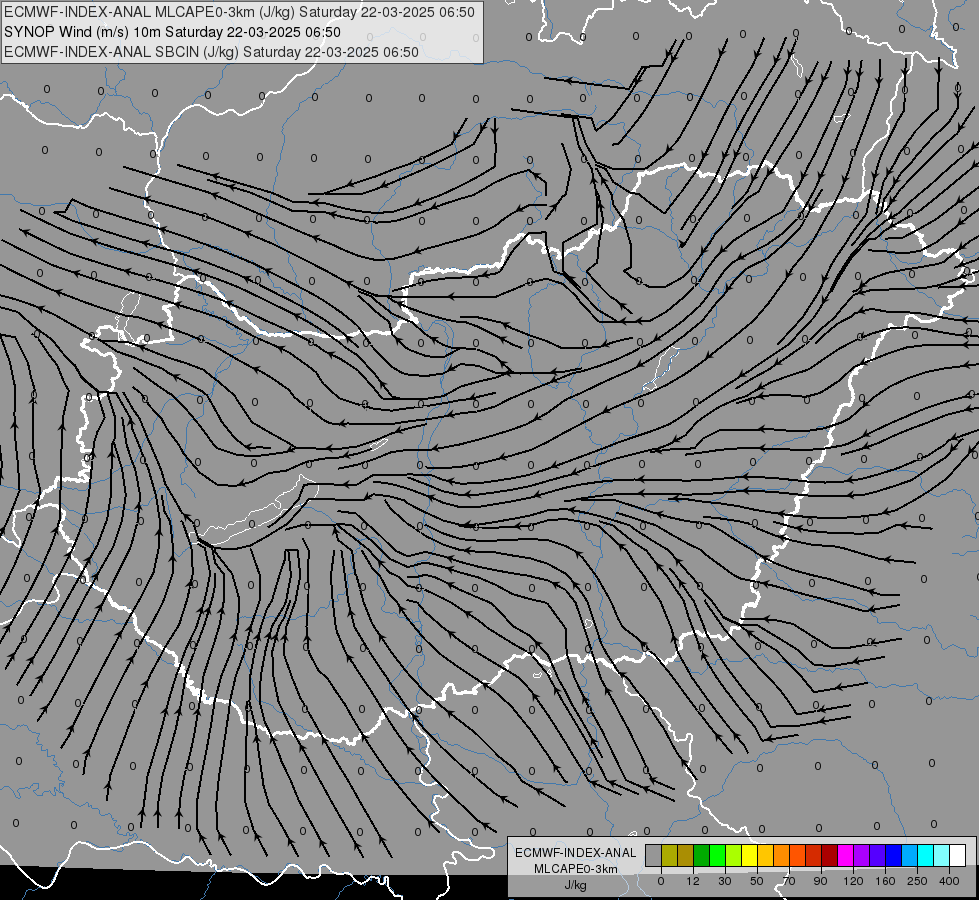Select the gray swatch in the MLCAPE legend

pyautogui.click(x=654, y=855)
